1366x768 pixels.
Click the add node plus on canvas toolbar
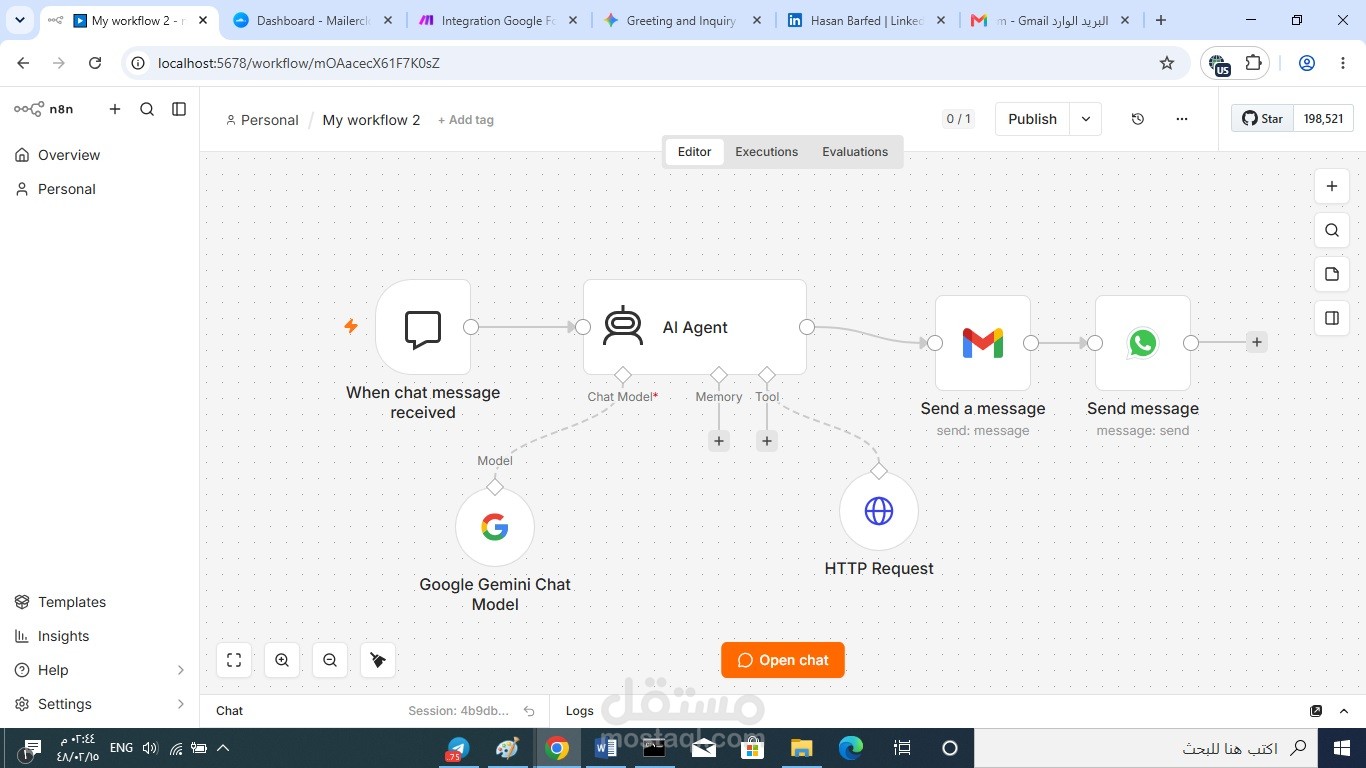pyautogui.click(x=1332, y=186)
